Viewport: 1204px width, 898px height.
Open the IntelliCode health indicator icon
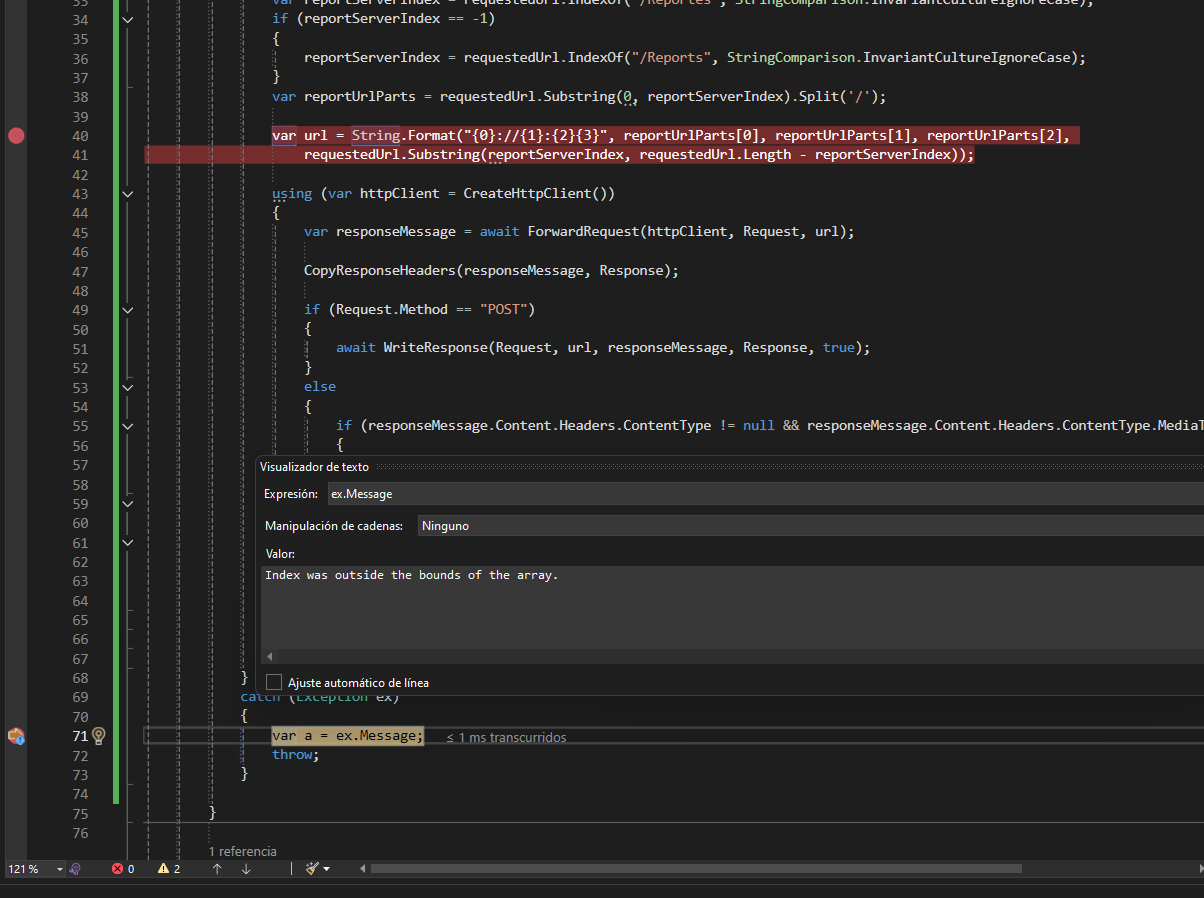pos(75,869)
